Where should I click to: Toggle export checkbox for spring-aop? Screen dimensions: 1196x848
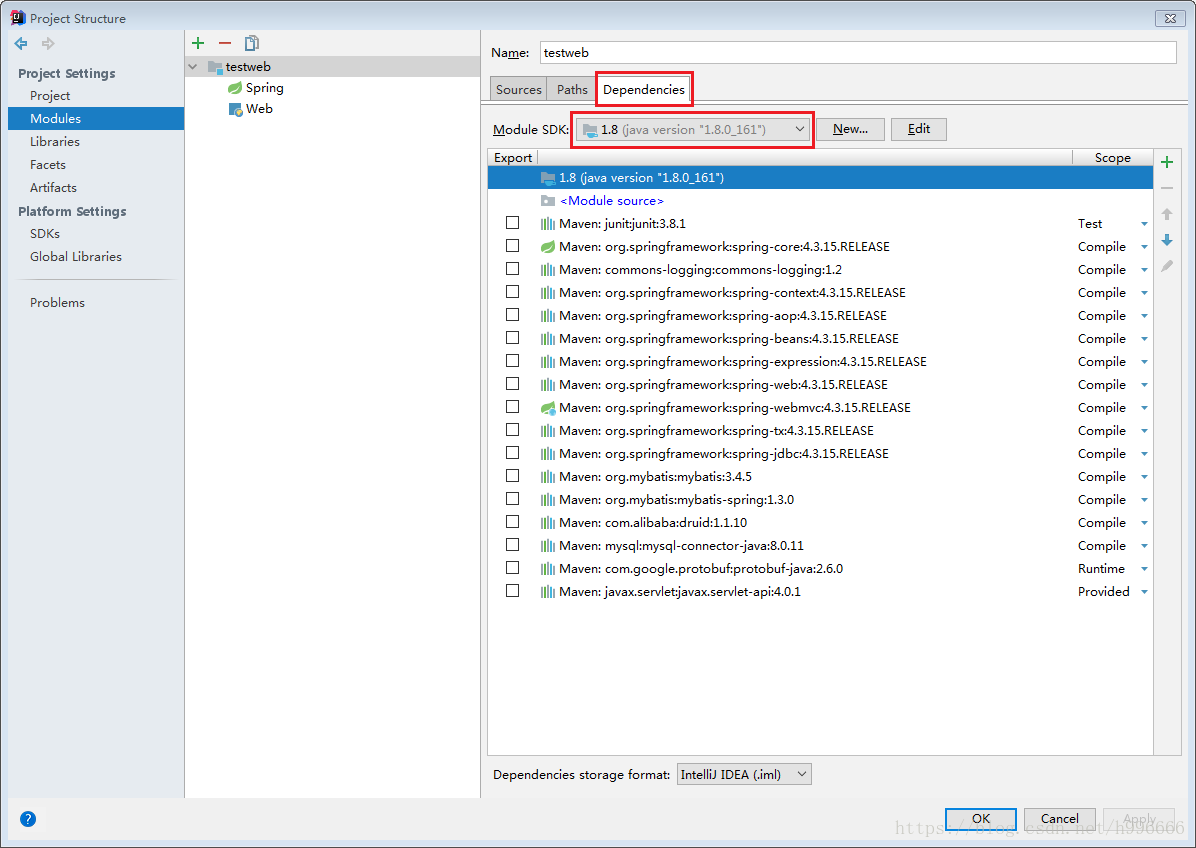[513, 314]
